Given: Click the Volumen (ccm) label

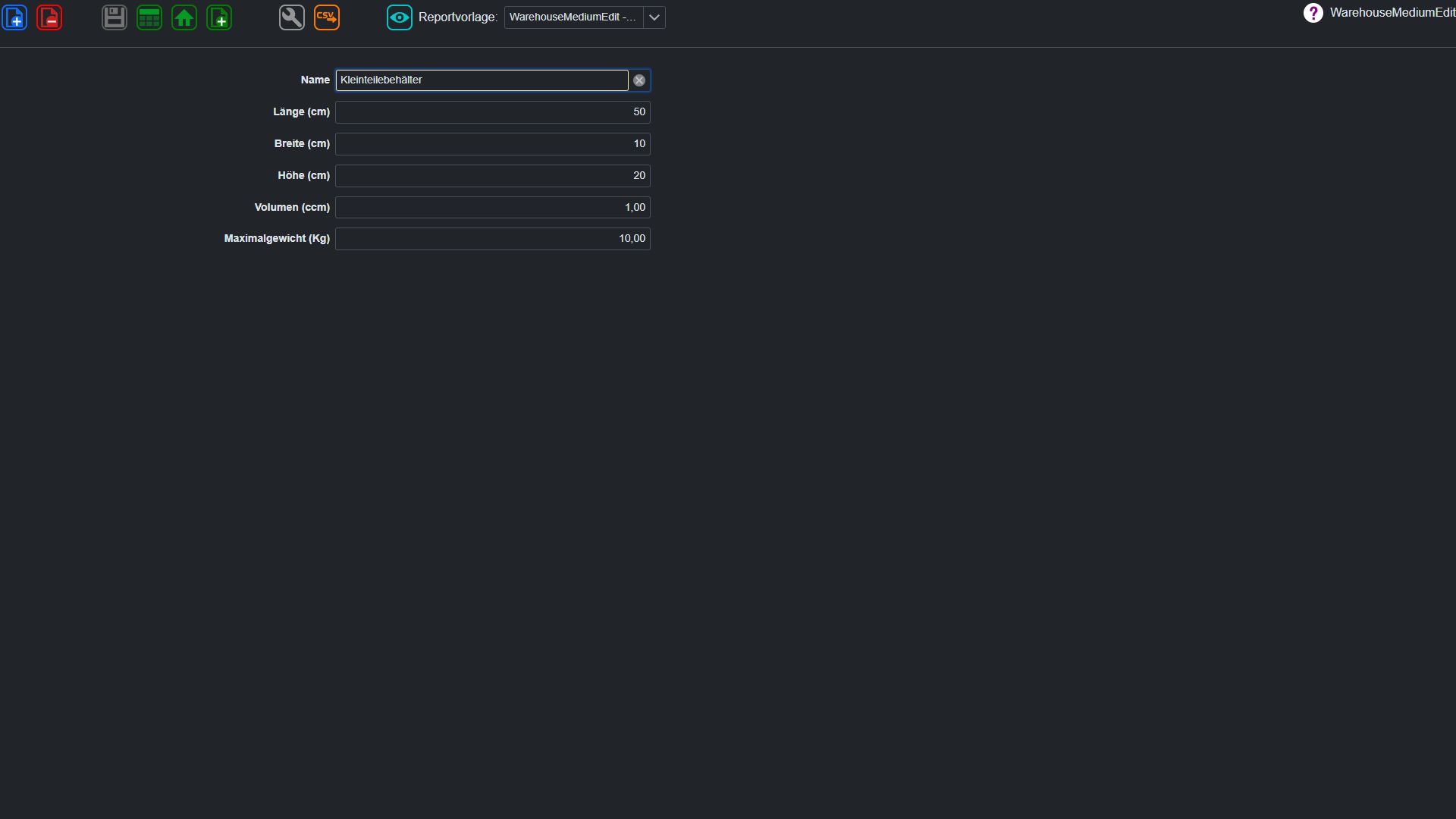Looking at the screenshot, I should [x=292, y=208].
